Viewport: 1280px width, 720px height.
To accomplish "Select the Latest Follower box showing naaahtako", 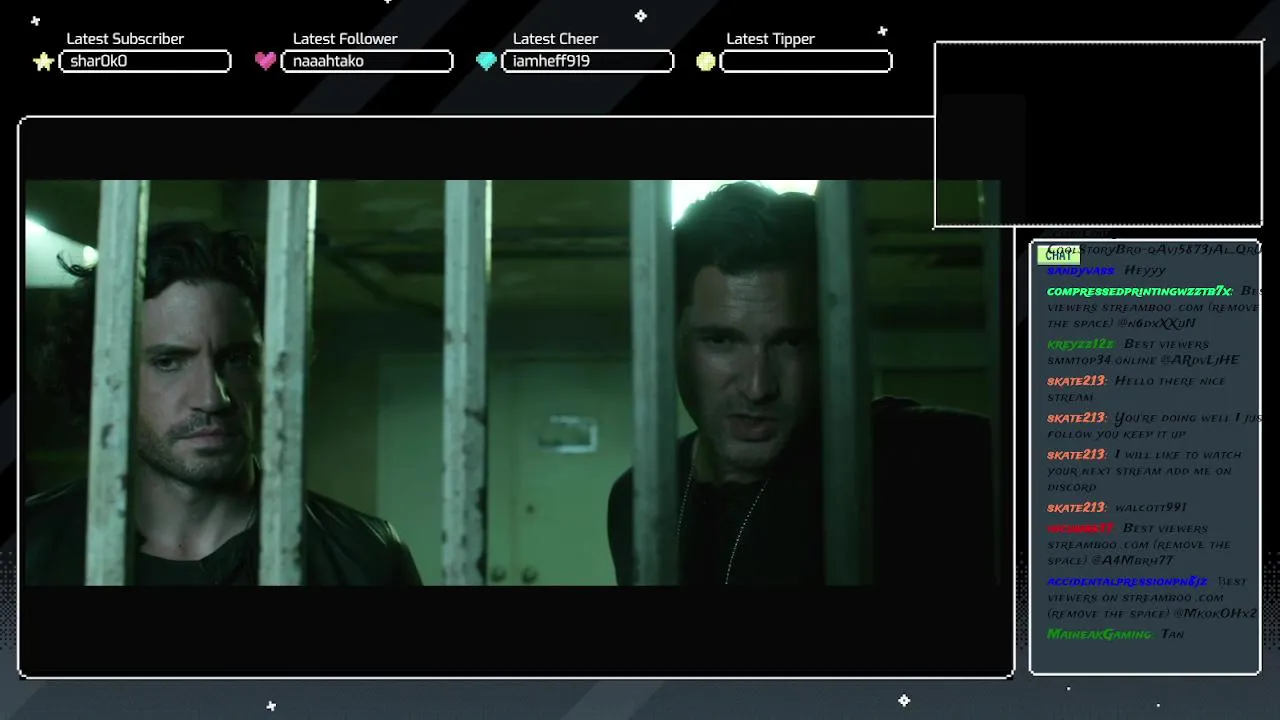I will tap(367, 61).
